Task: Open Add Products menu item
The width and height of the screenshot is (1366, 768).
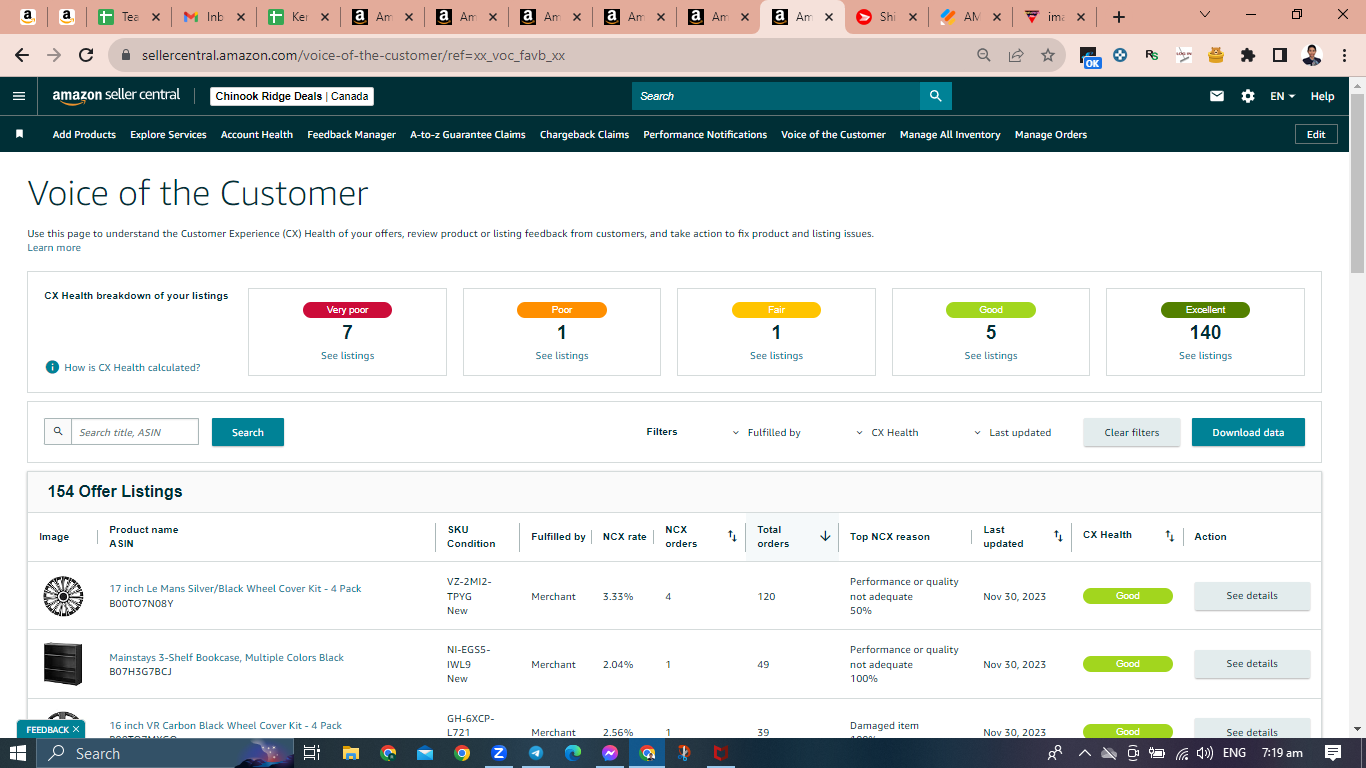Action: click(84, 134)
